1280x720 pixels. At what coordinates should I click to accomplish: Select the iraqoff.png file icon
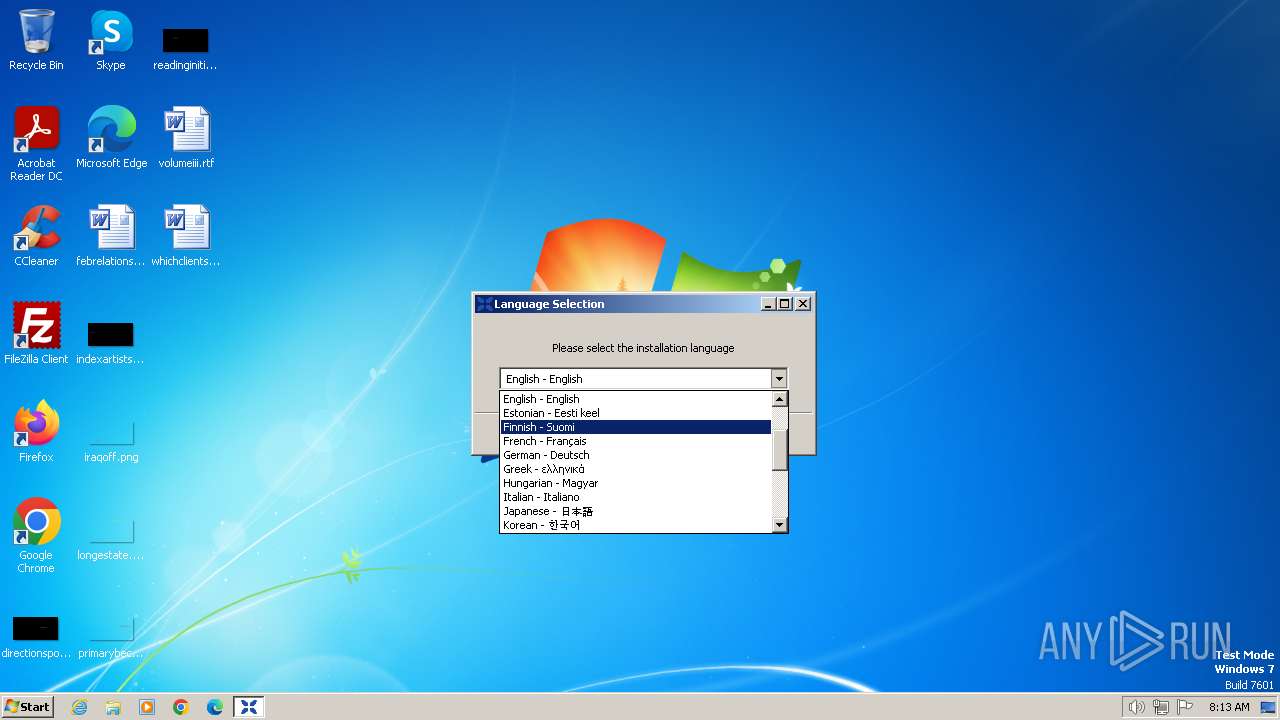click(111, 441)
